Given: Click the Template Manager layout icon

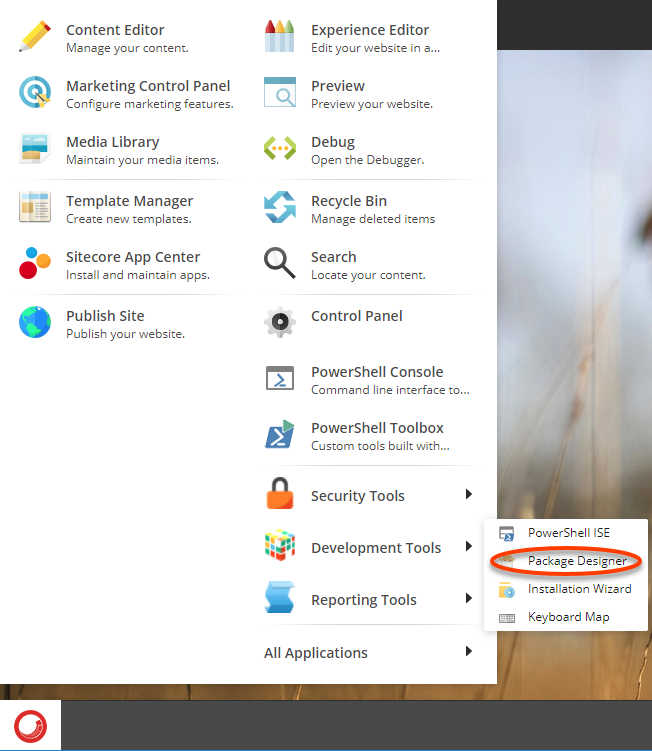Looking at the screenshot, I should click(35, 207).
